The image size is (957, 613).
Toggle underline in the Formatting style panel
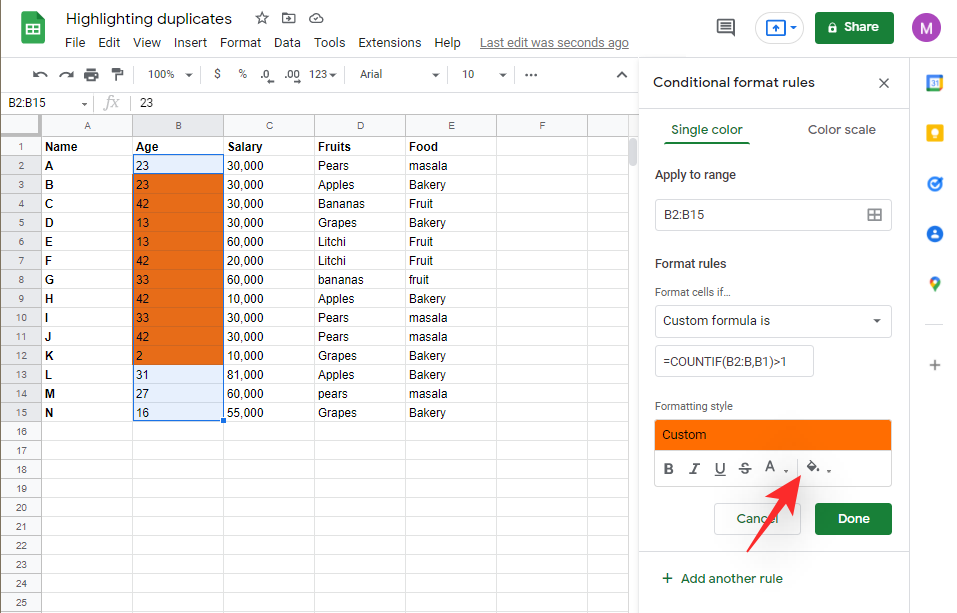point(720,468)
